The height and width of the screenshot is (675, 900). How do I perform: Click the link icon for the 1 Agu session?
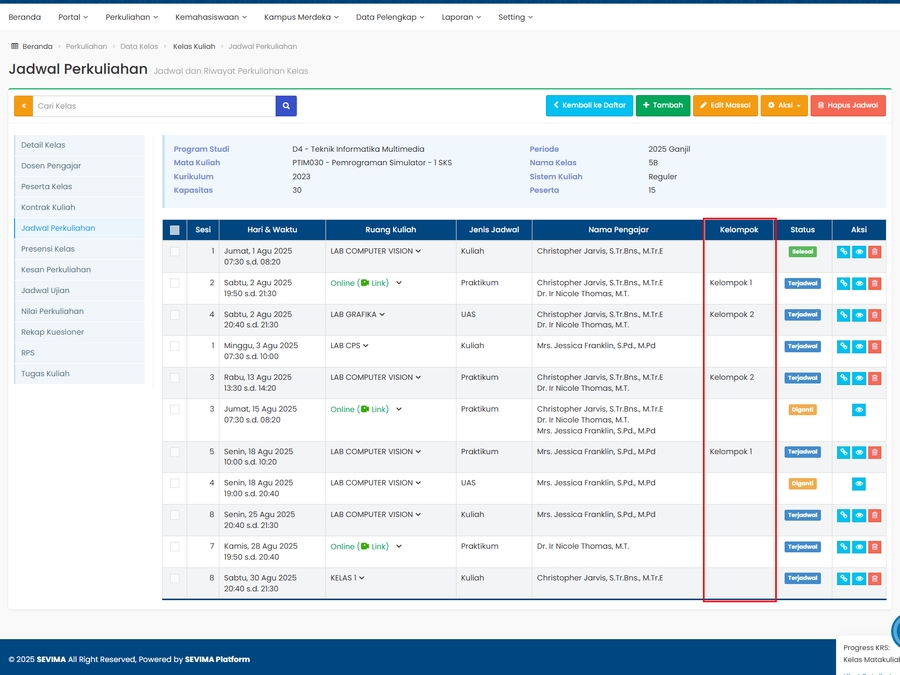(x=843, y=252)
